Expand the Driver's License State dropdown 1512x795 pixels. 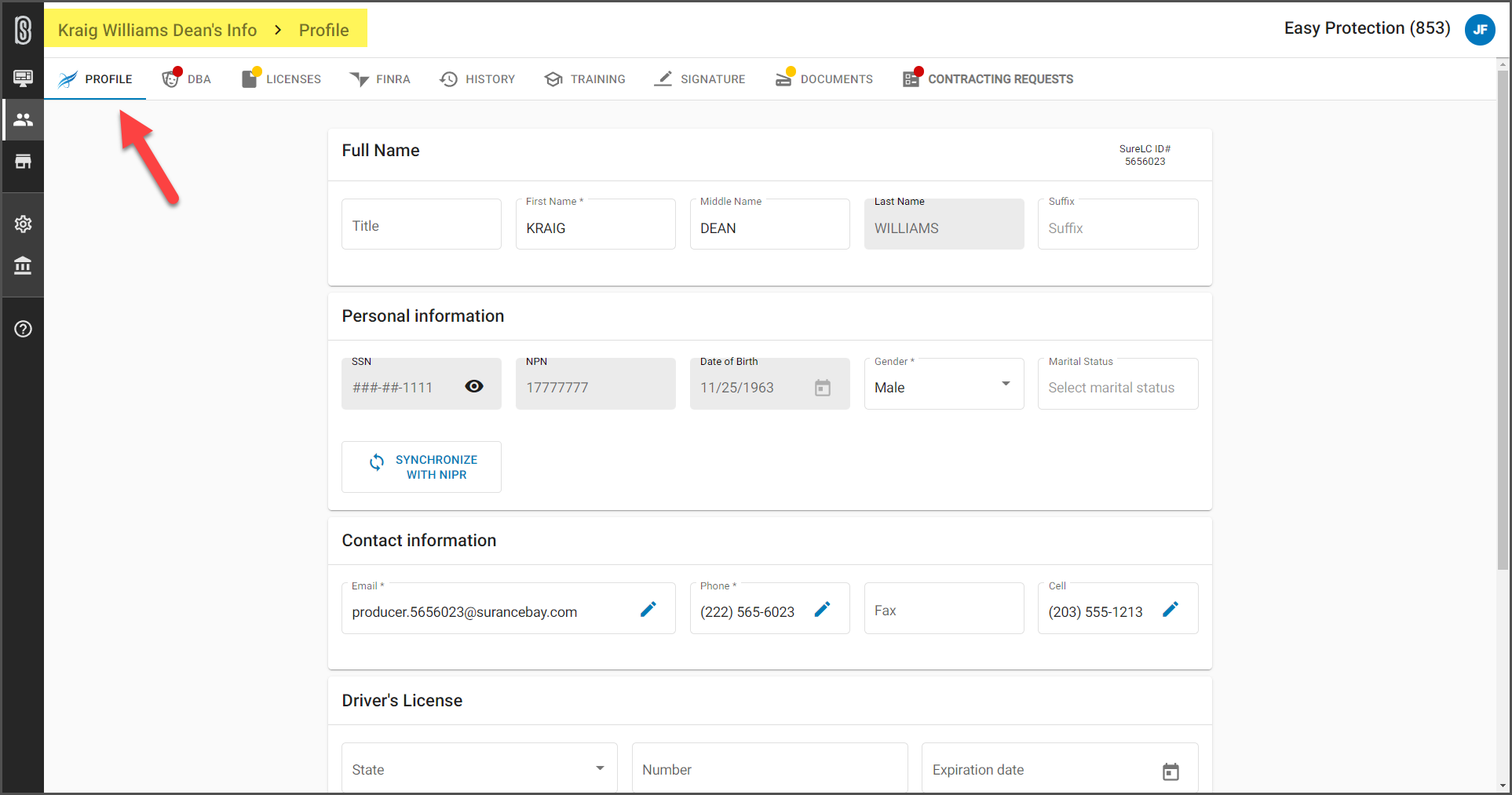[479, 768]
